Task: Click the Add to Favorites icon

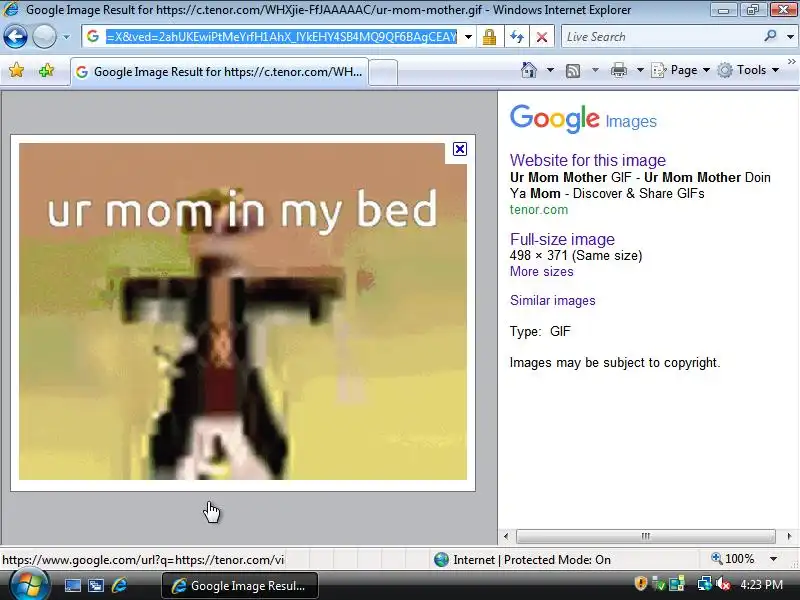Action: [x=46, y=70]
